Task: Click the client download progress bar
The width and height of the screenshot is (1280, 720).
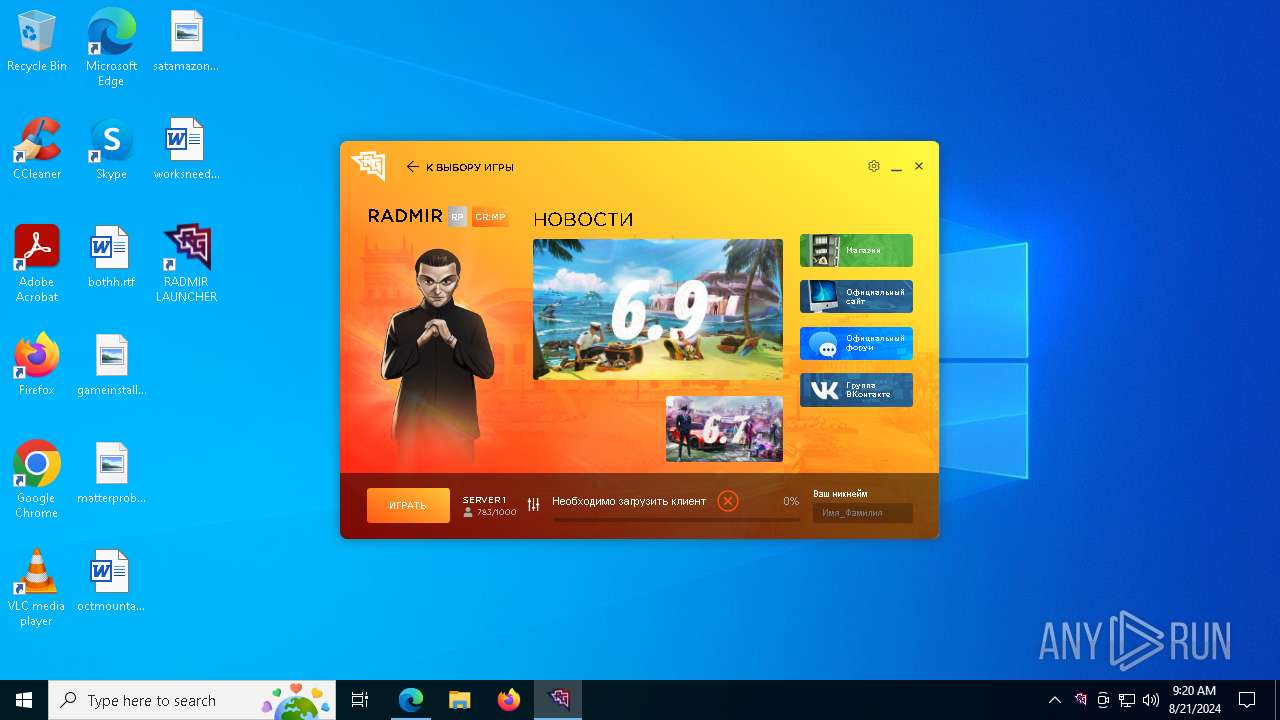Action: click(677, 520)
